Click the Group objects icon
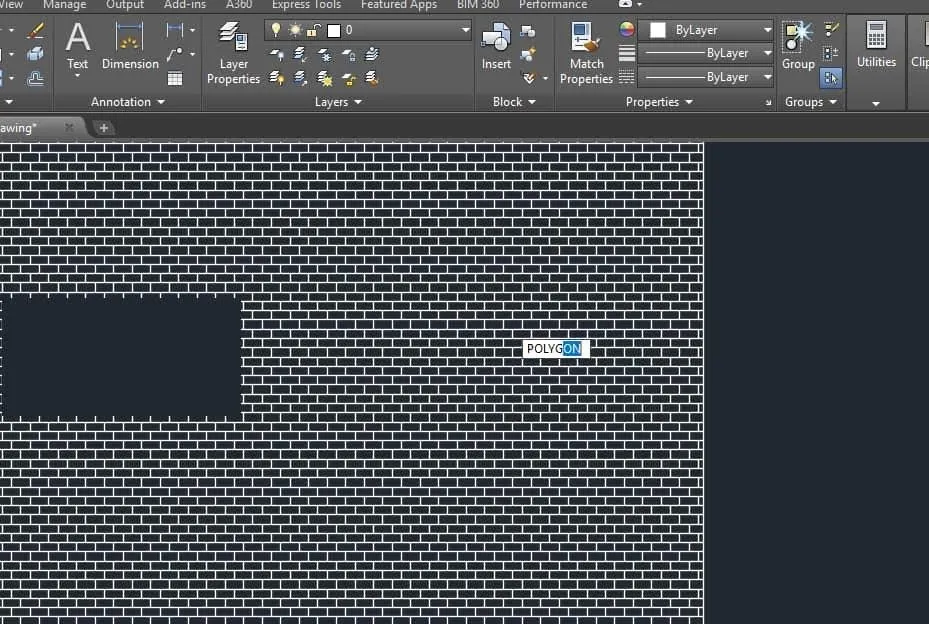 (x=798, y=46)
